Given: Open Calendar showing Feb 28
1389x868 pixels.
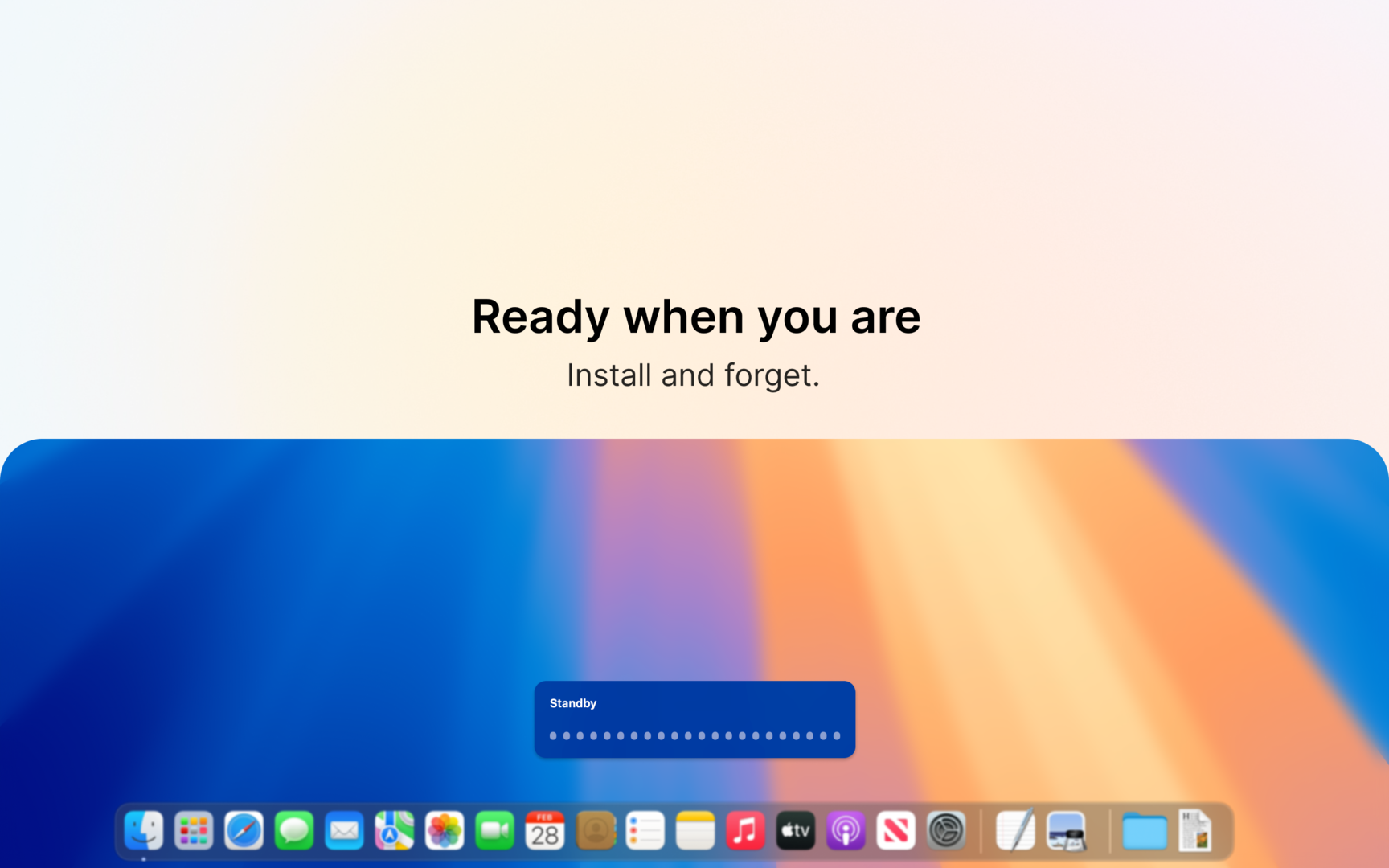Looking at the screenshot, I should [545, 830].
